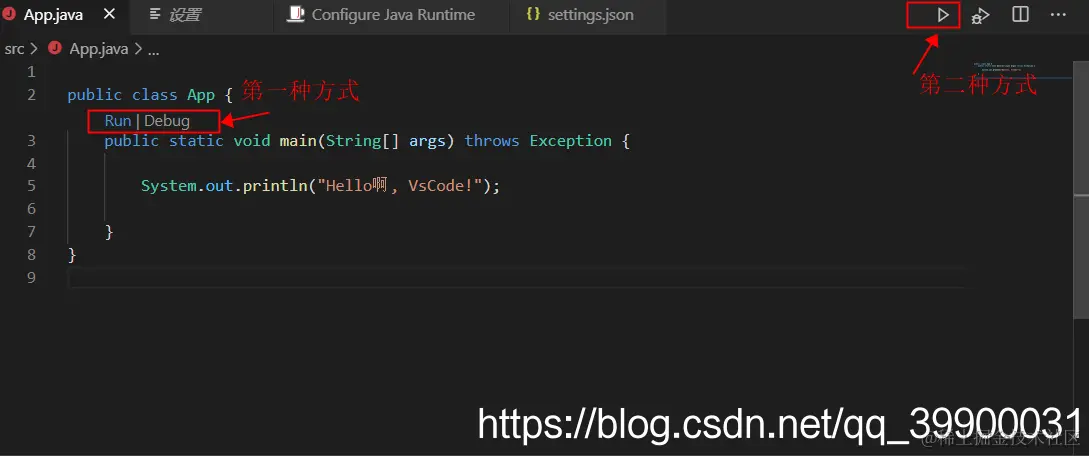Image resolution: width=1089 pixels, height=456 pixels.
Task: Click line number 9 in the gutter
Action: coord(31,277)
